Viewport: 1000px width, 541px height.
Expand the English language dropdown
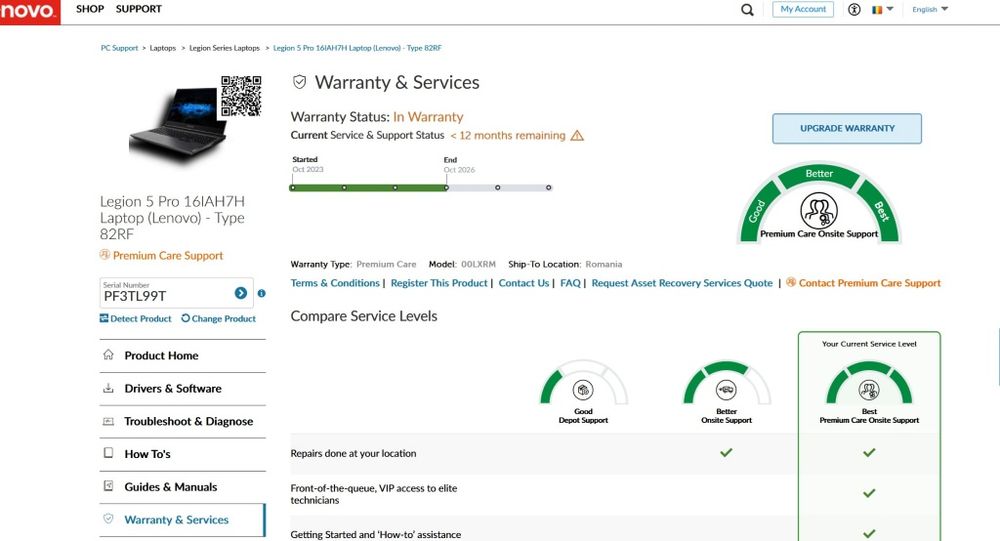pyautogui.click(x=930, y=9)
